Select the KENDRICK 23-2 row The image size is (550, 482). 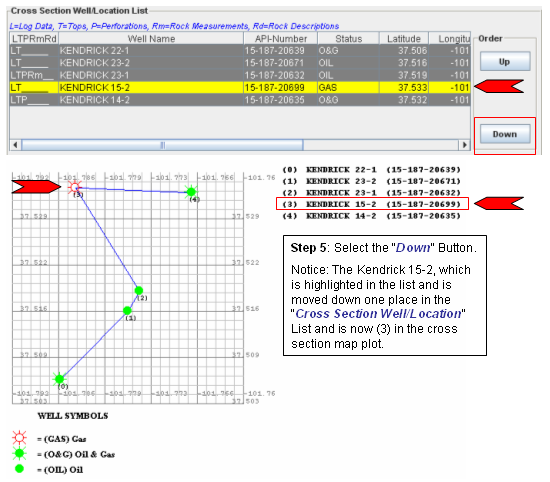(x=240, y=63)
